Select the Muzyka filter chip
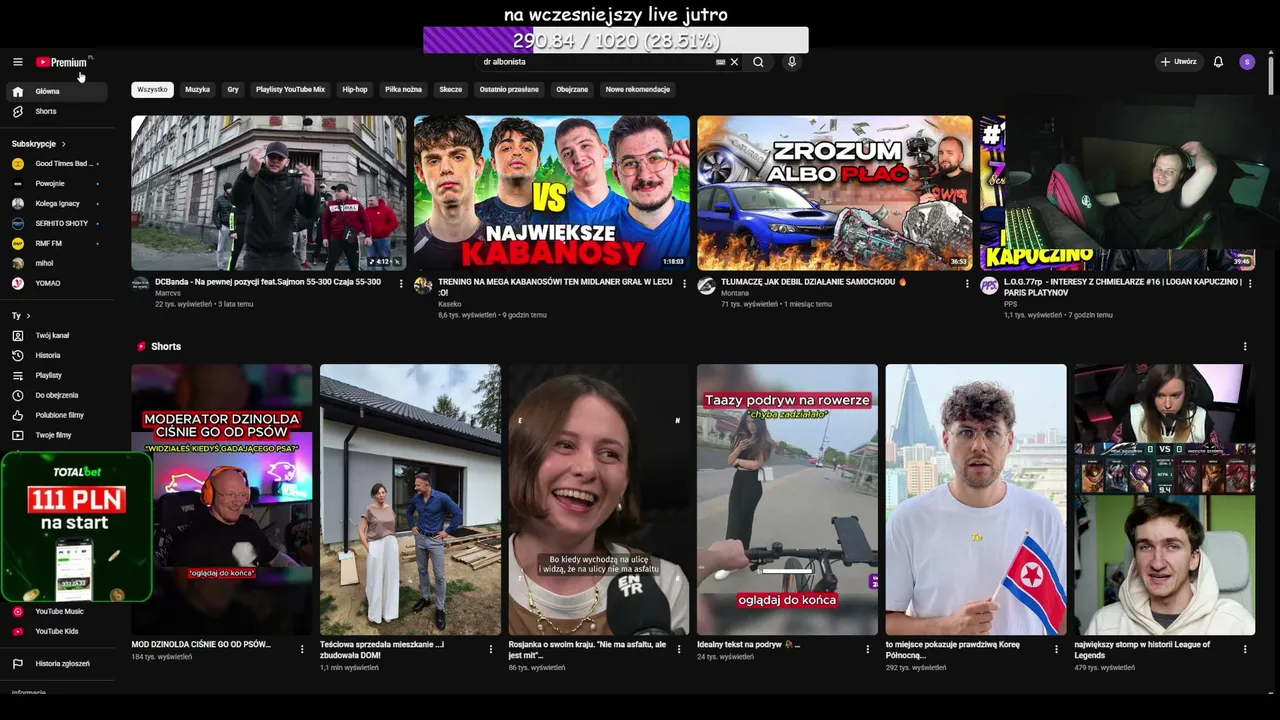The width and height of the screenshot is (1280, 720). pyautogui.click(x=198, y=89)
